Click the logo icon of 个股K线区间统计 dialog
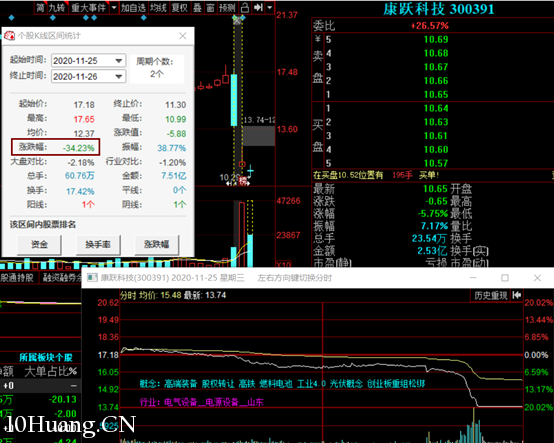The image size is (554, 443). tap(10, 35)
